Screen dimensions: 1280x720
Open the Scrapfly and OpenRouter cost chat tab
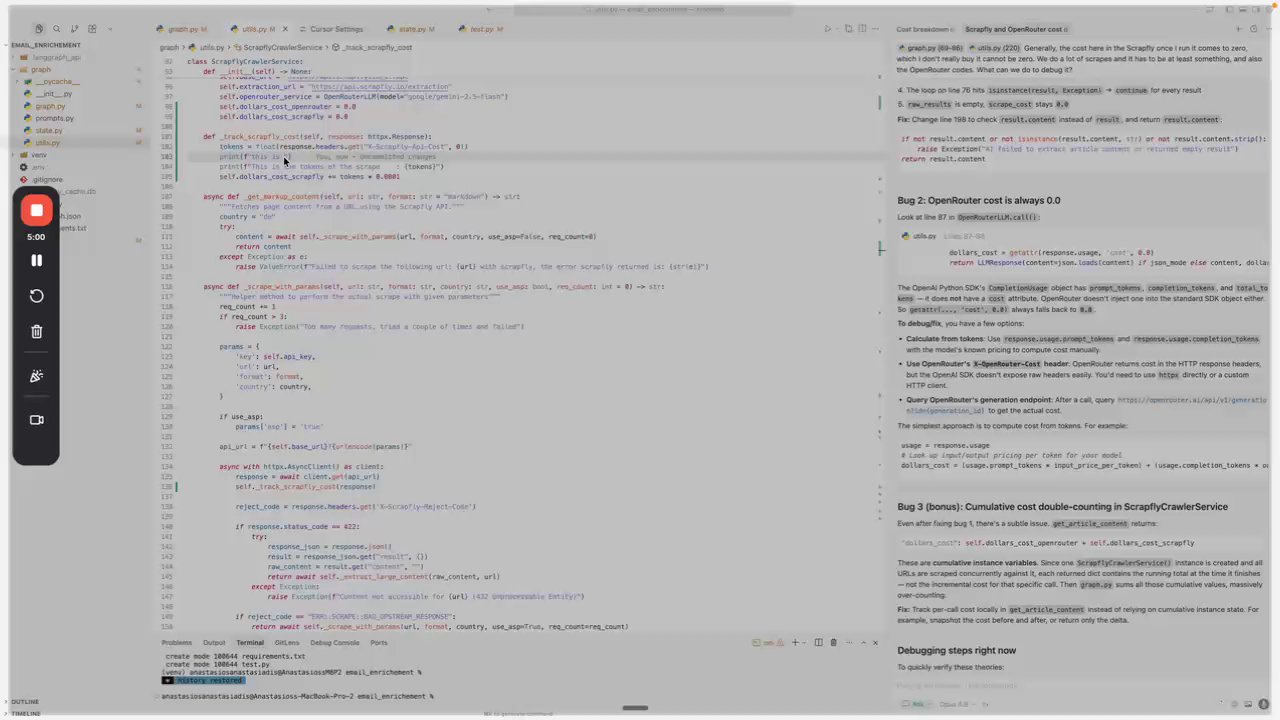[1015, 29]
